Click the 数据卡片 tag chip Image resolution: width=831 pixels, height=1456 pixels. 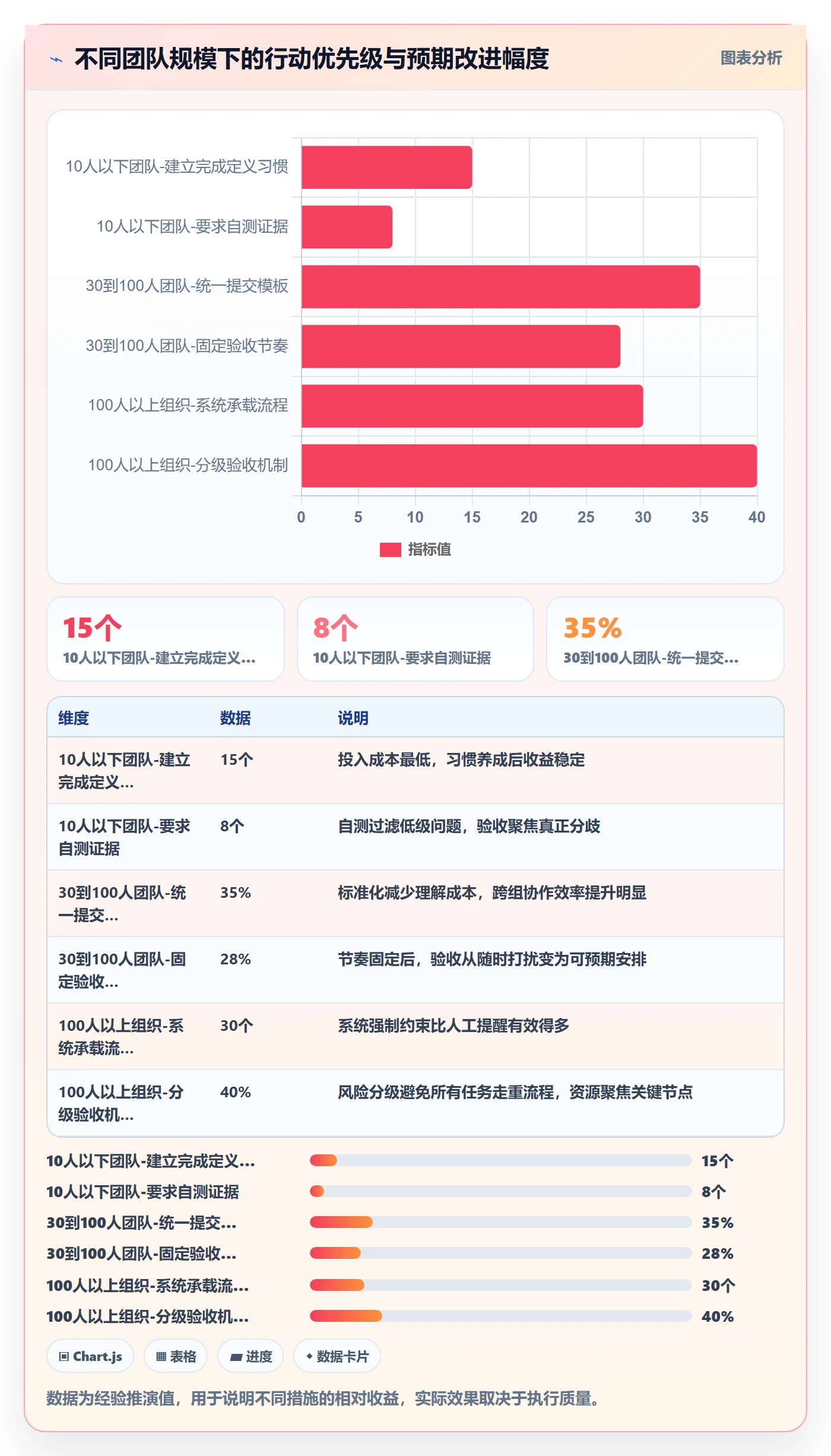(337, 1356)
